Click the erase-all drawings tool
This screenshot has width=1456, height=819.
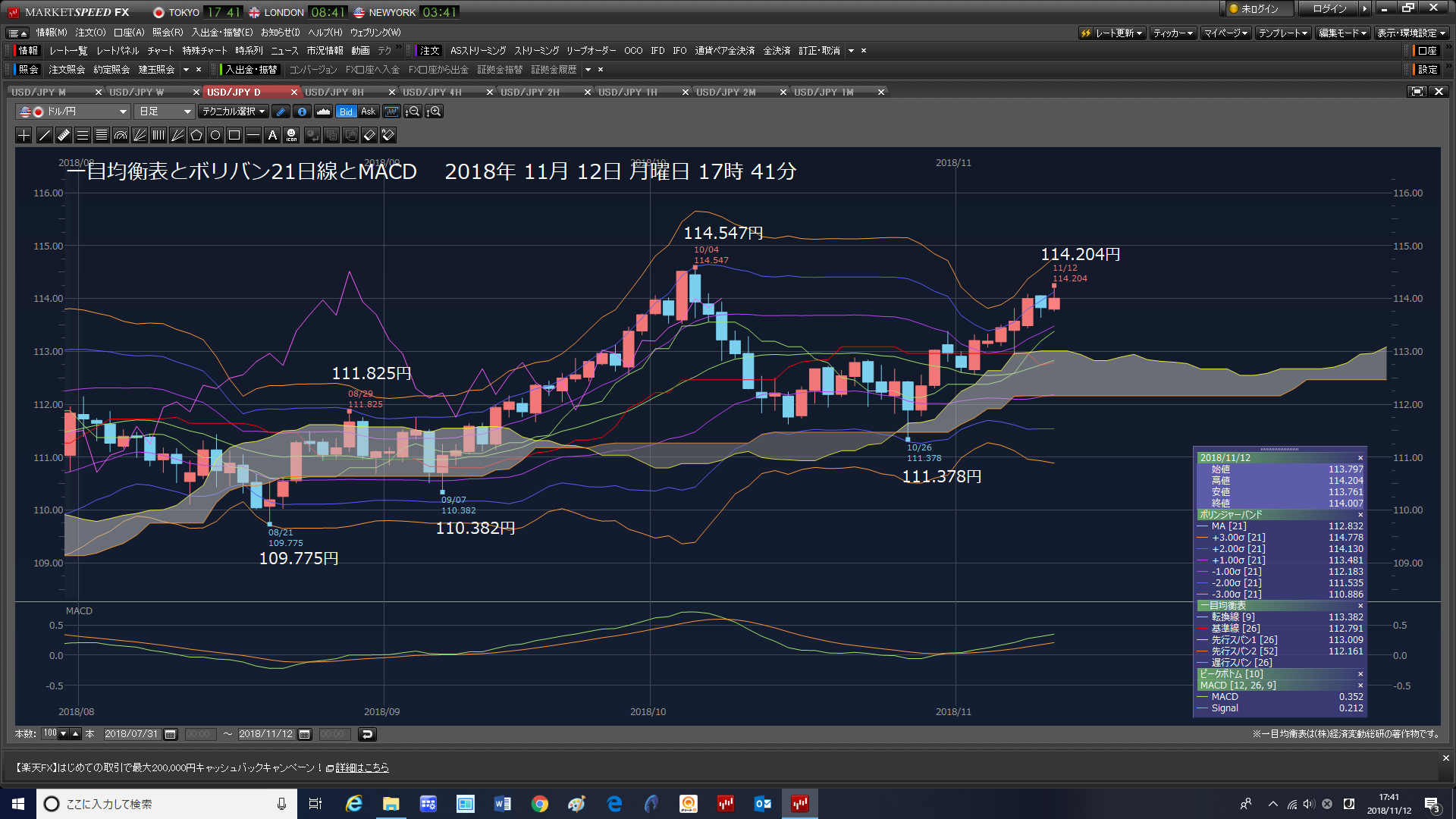click(388, 135)
